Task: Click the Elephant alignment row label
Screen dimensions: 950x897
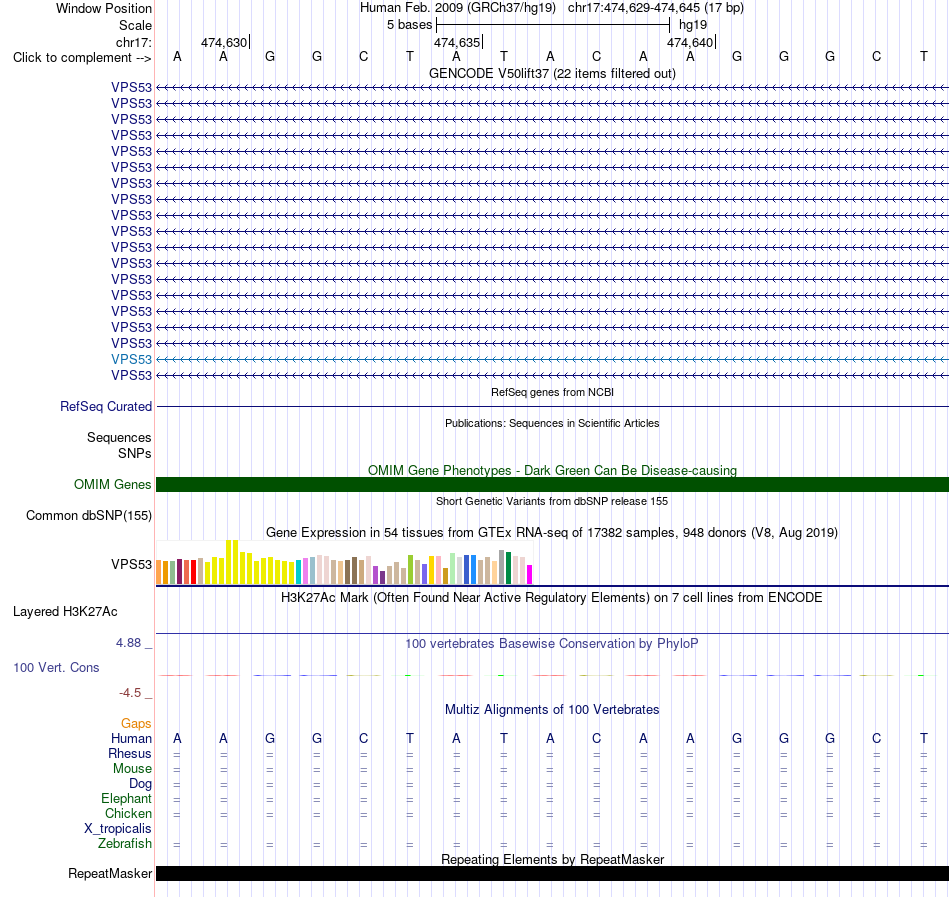Action: pos(126,799)
